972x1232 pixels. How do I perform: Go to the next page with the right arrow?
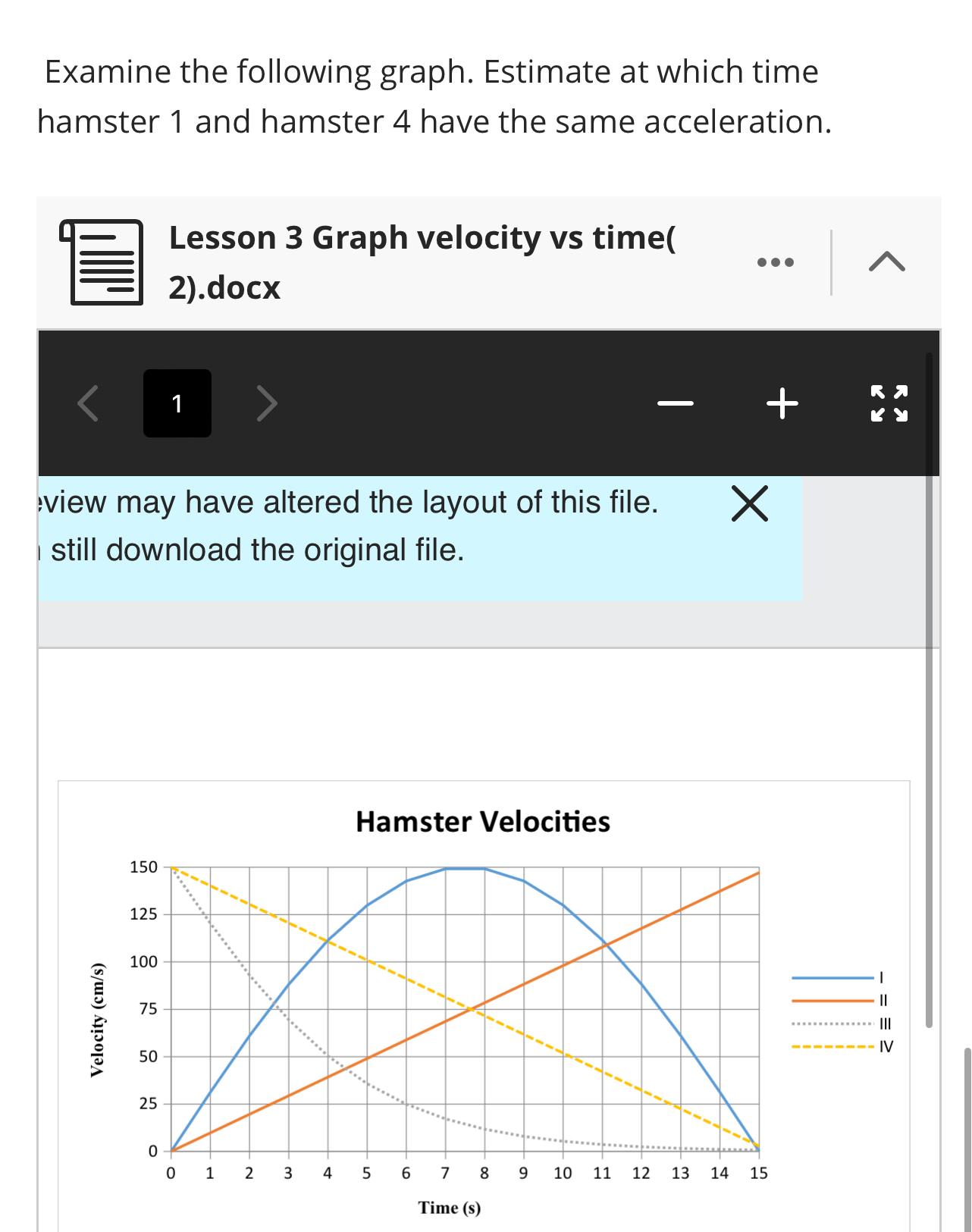tap(265, 404)
